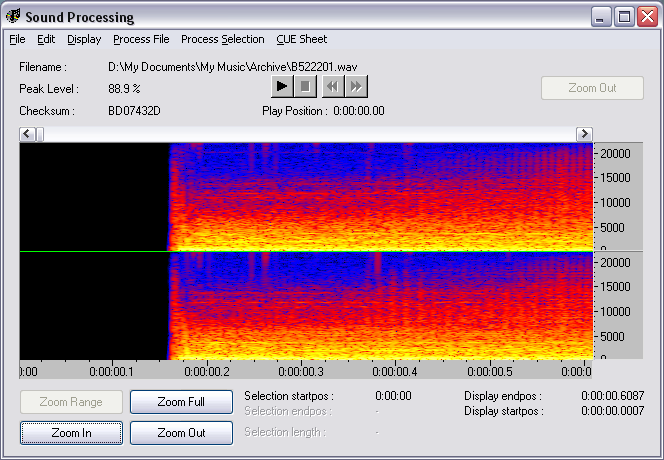Image resolution: width=664 pixels, height=460 pixels.
Task: Open the Edit menu
Action: click(x=46, y=40)
